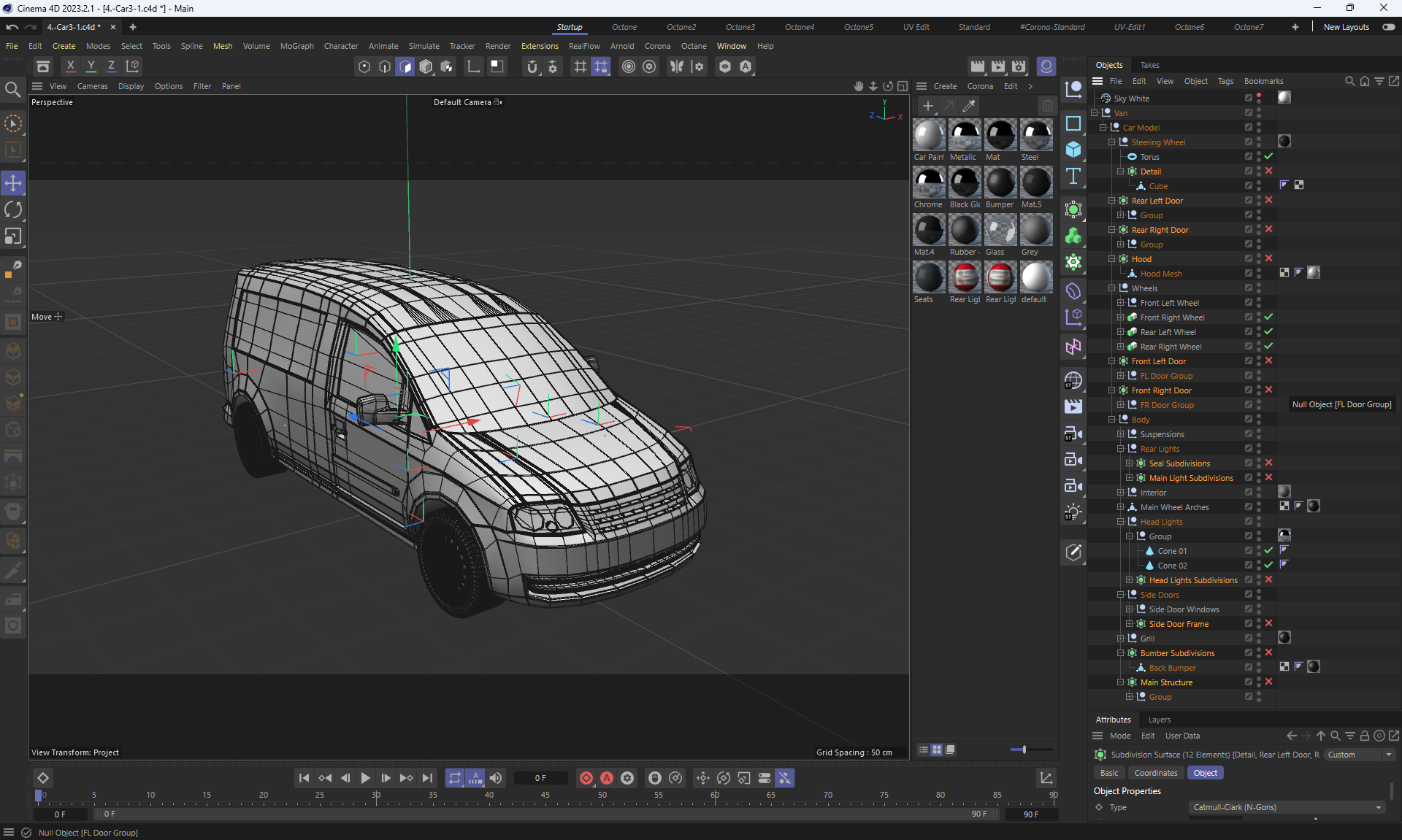Add a Cube primitive from the palette
The width and height of the screenshot is (1402, 840).
tap(1073, 150)
